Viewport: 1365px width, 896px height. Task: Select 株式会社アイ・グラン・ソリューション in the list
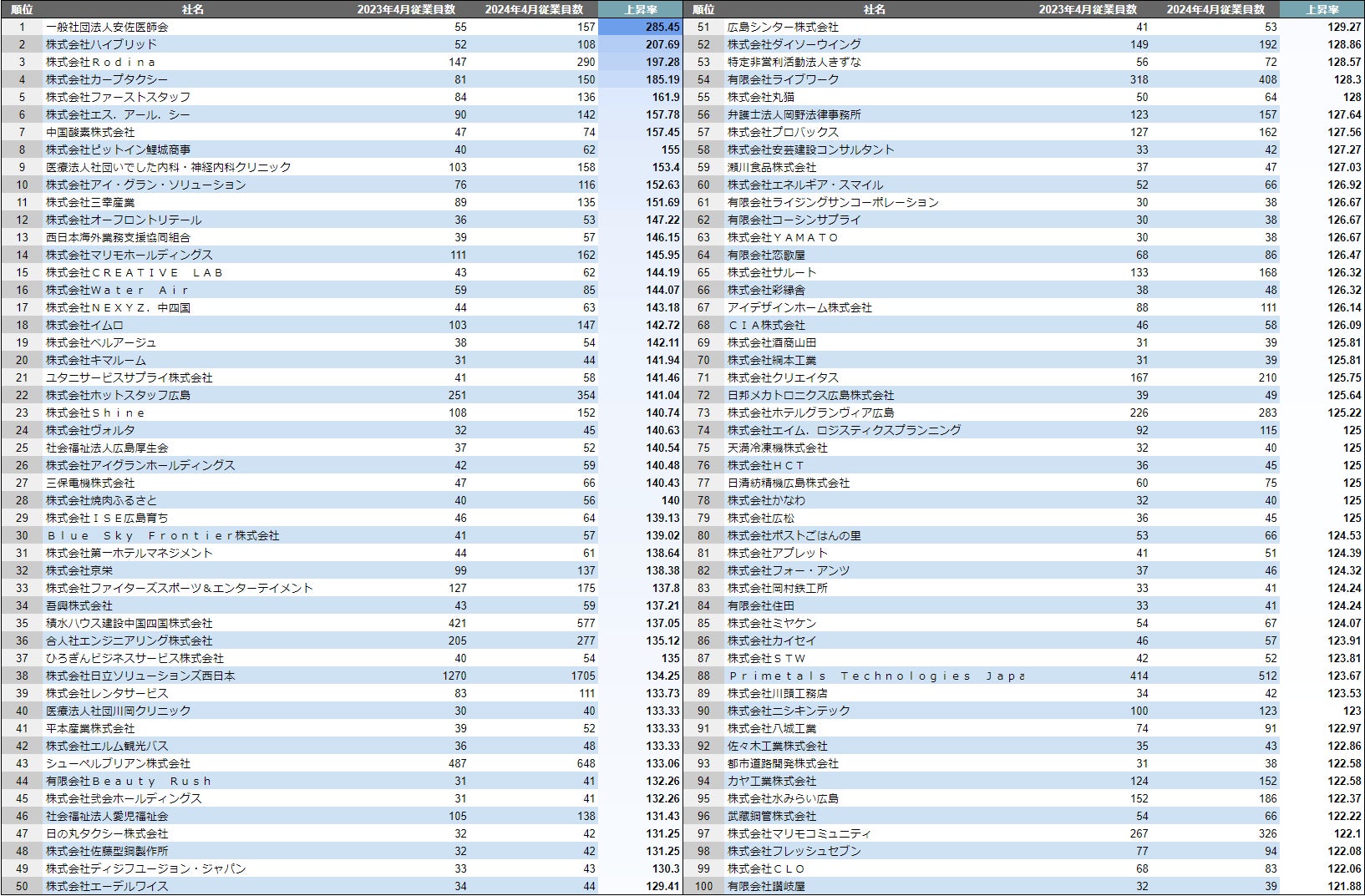point(146,185)
